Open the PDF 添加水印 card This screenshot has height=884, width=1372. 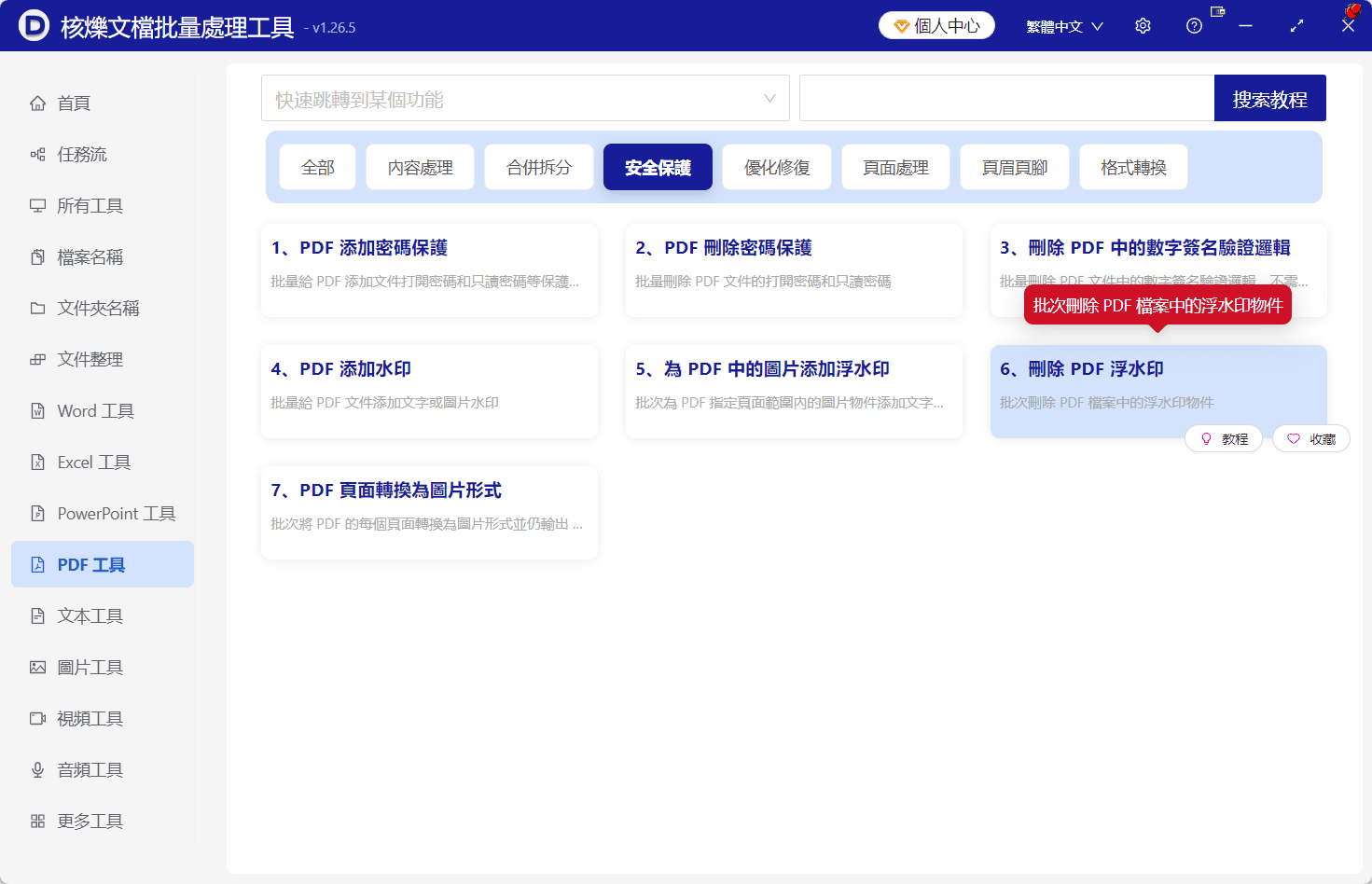(429, 392)
